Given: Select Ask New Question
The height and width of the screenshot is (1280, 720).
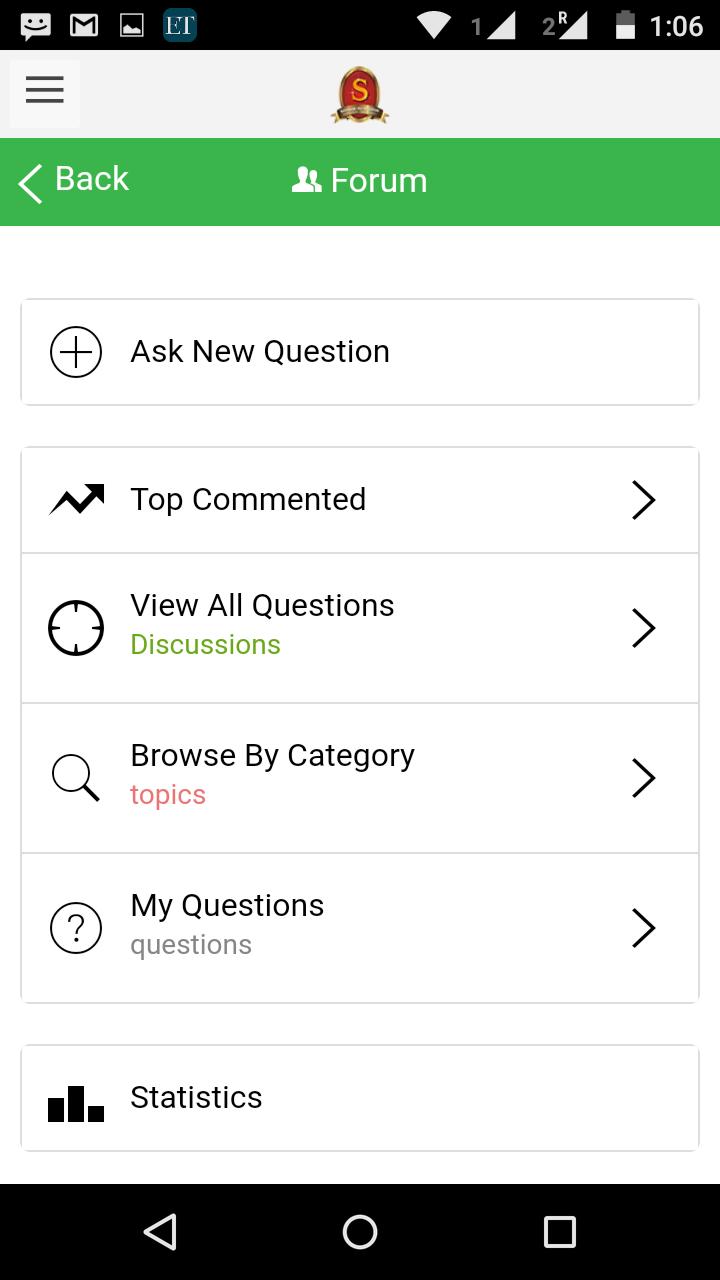Looking at the screenshot, I should (x=260, y=352).
